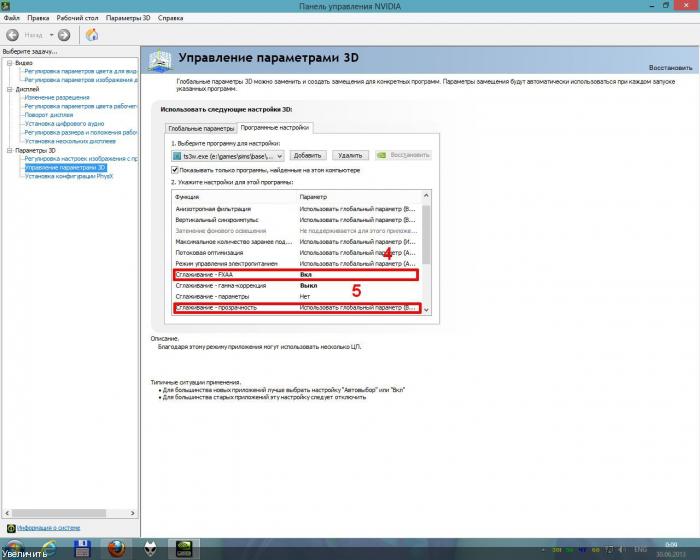Click the 'Нет' value of Сглаживание - параметры

click(x=305, y=297)
